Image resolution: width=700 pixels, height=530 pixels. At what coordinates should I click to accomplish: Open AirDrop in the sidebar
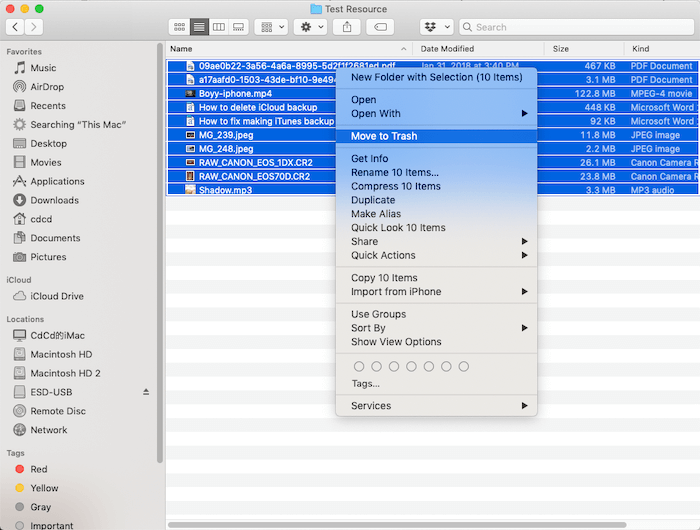point(38,87)
